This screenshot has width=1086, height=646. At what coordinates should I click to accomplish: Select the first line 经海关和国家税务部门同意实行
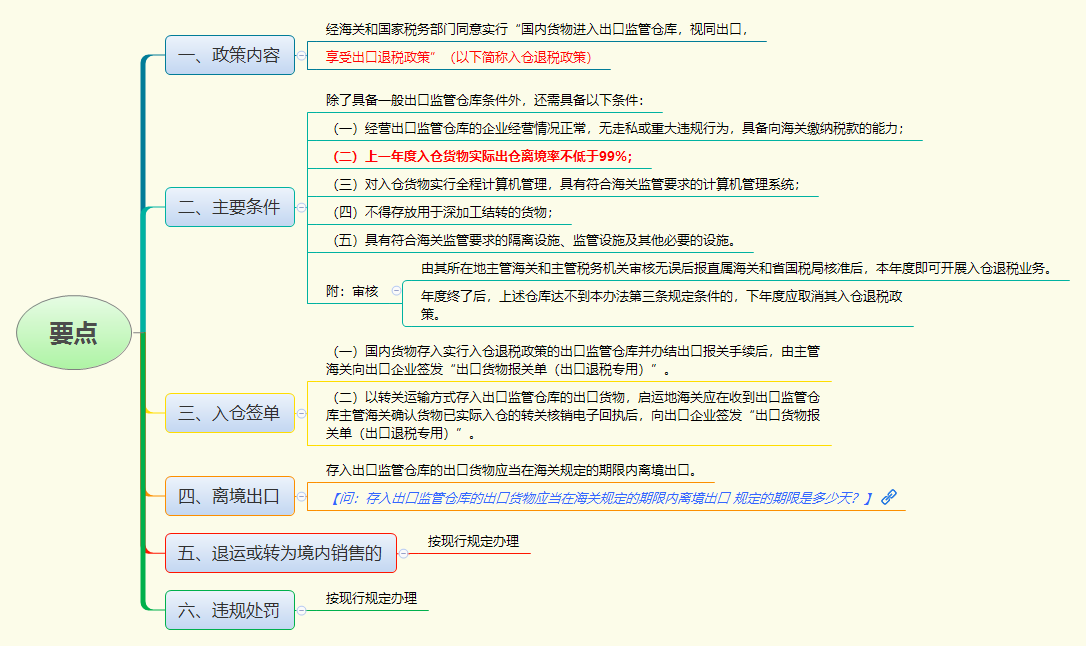point(537,29)
